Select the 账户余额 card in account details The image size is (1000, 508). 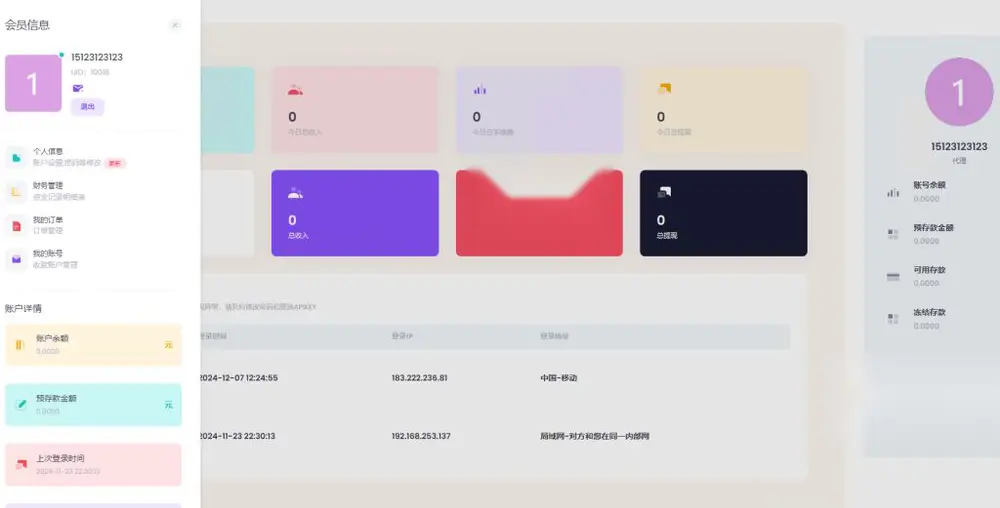[x=93, y=345]
